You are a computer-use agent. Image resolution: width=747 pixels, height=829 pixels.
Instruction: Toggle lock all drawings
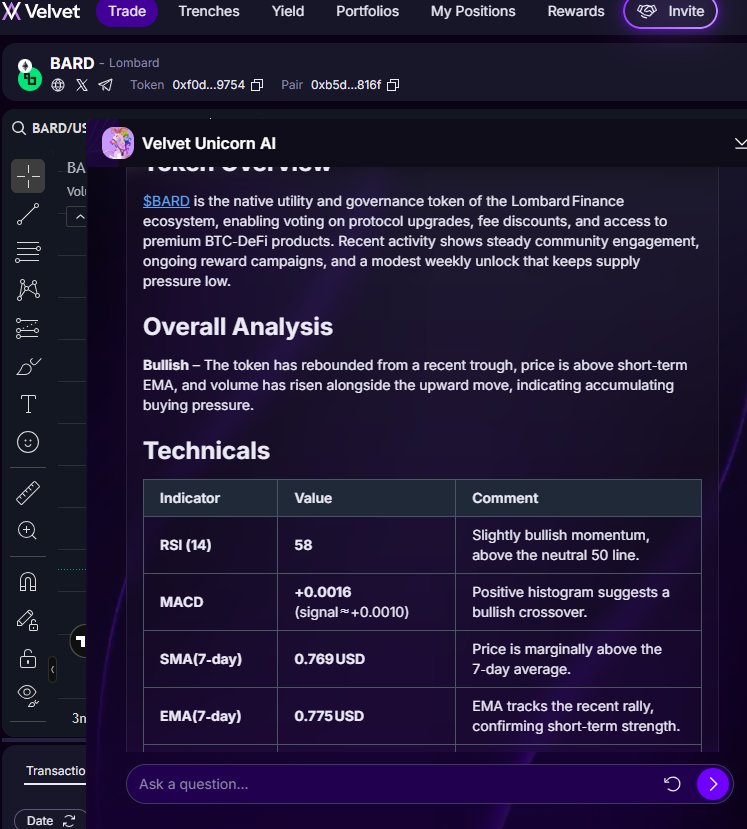(x=28, y=658)
